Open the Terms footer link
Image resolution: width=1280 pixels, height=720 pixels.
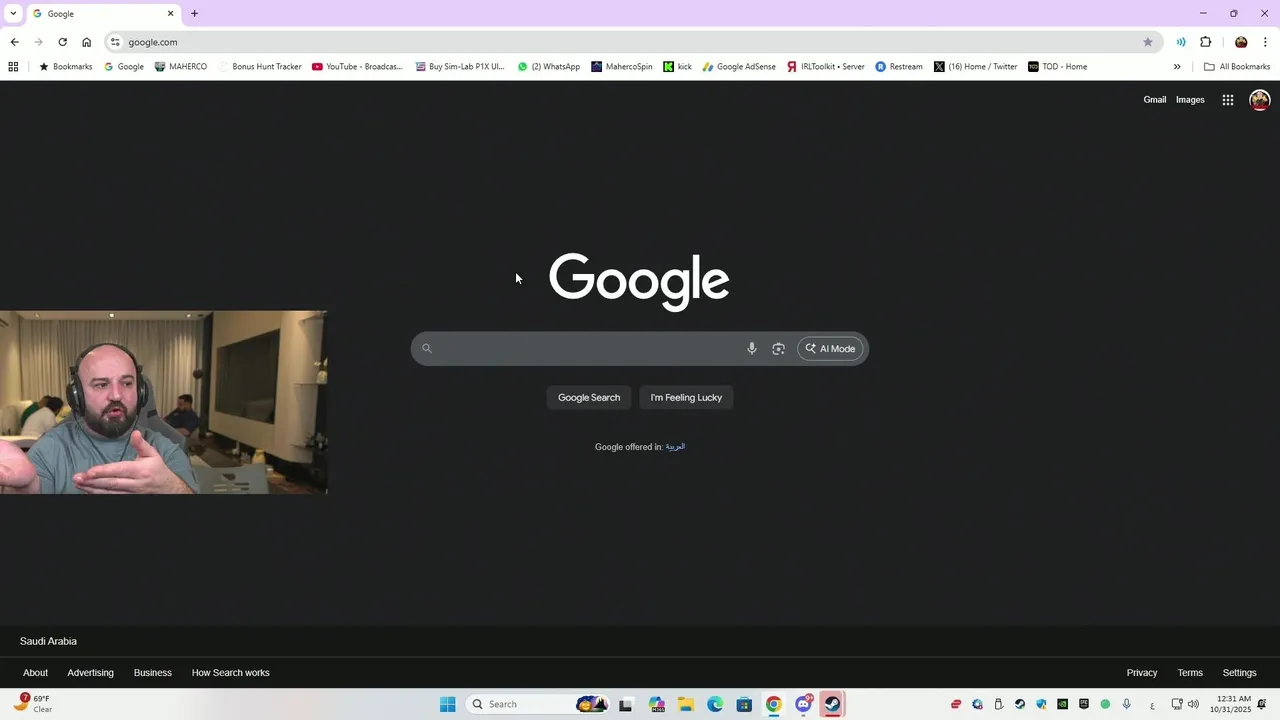(x=1190, y=673)
